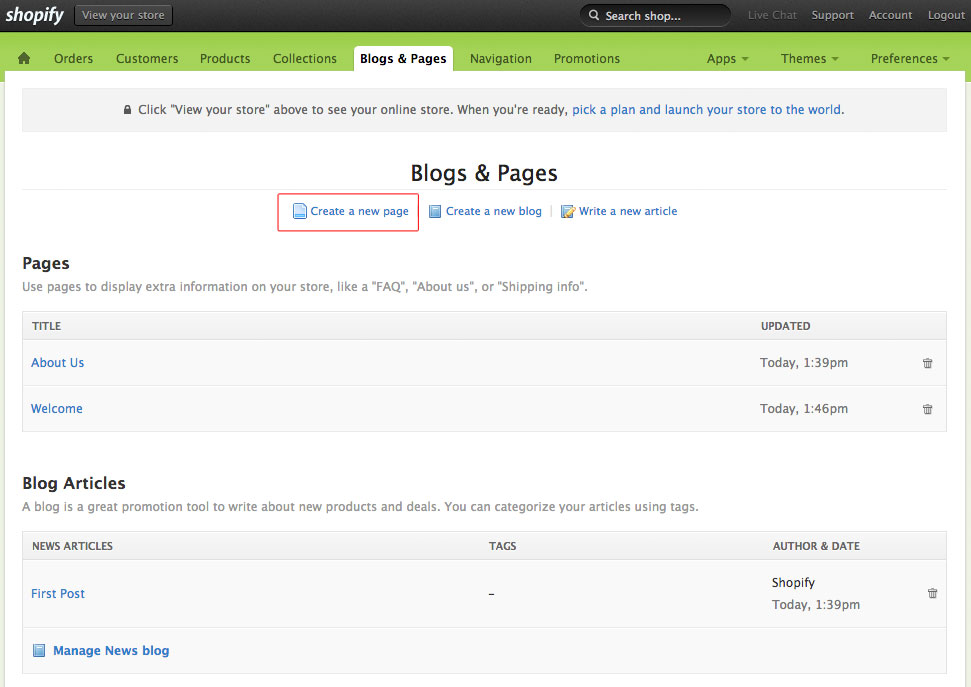Click the magnifier icon in search box
This screenshot has width=971, height=687.
tap(594, 15)
